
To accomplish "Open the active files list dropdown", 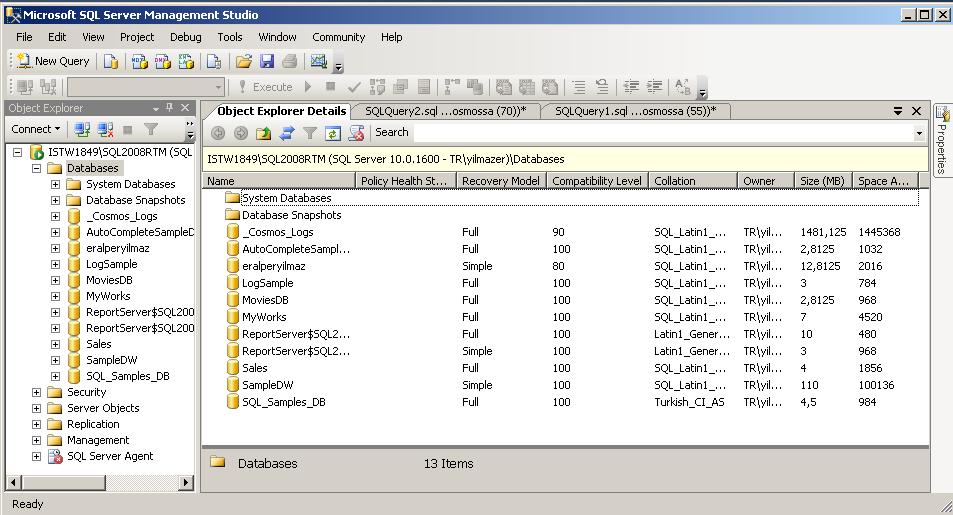I will coord(897,111).
